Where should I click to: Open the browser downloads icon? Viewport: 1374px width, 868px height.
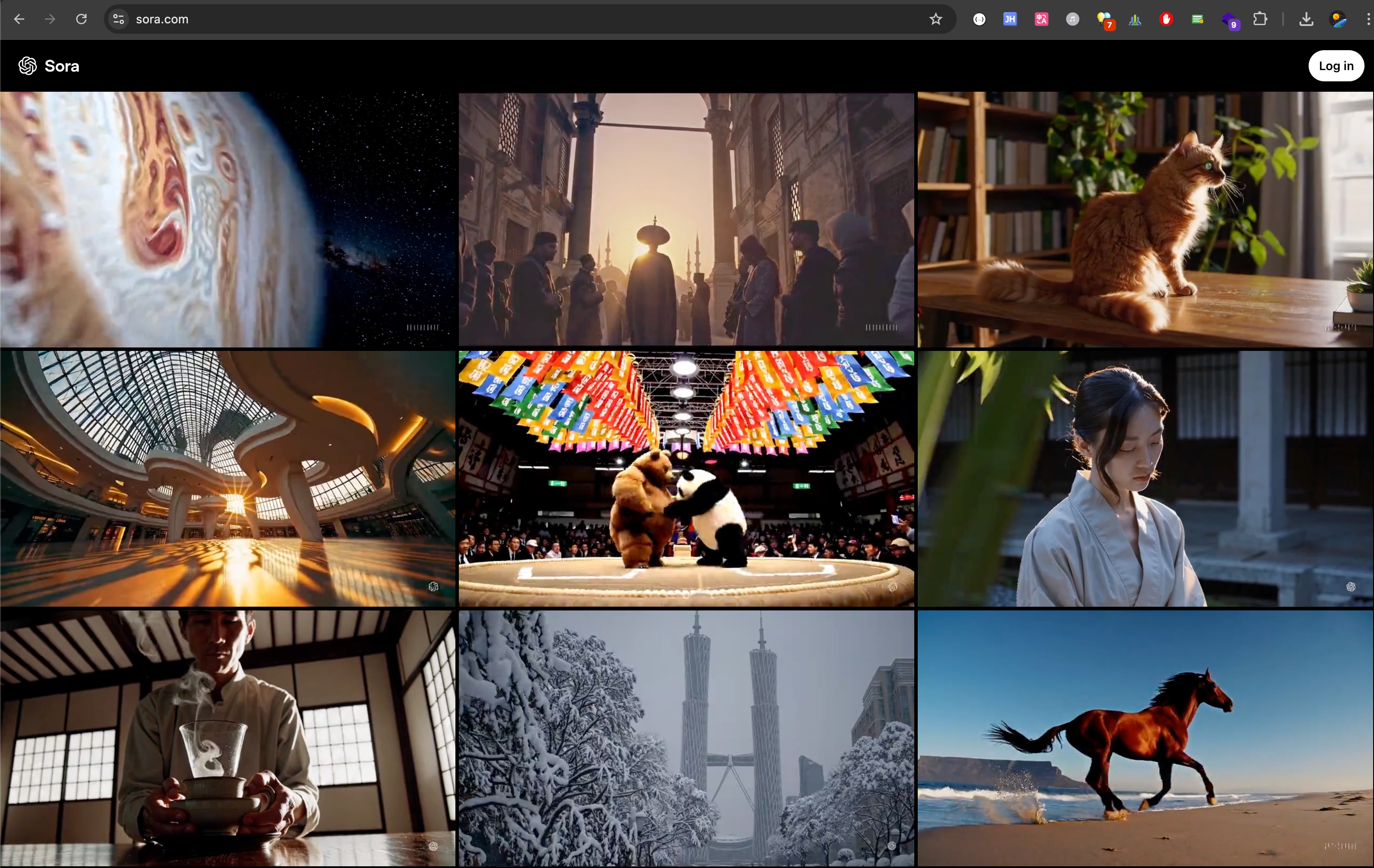point(1306,19)
